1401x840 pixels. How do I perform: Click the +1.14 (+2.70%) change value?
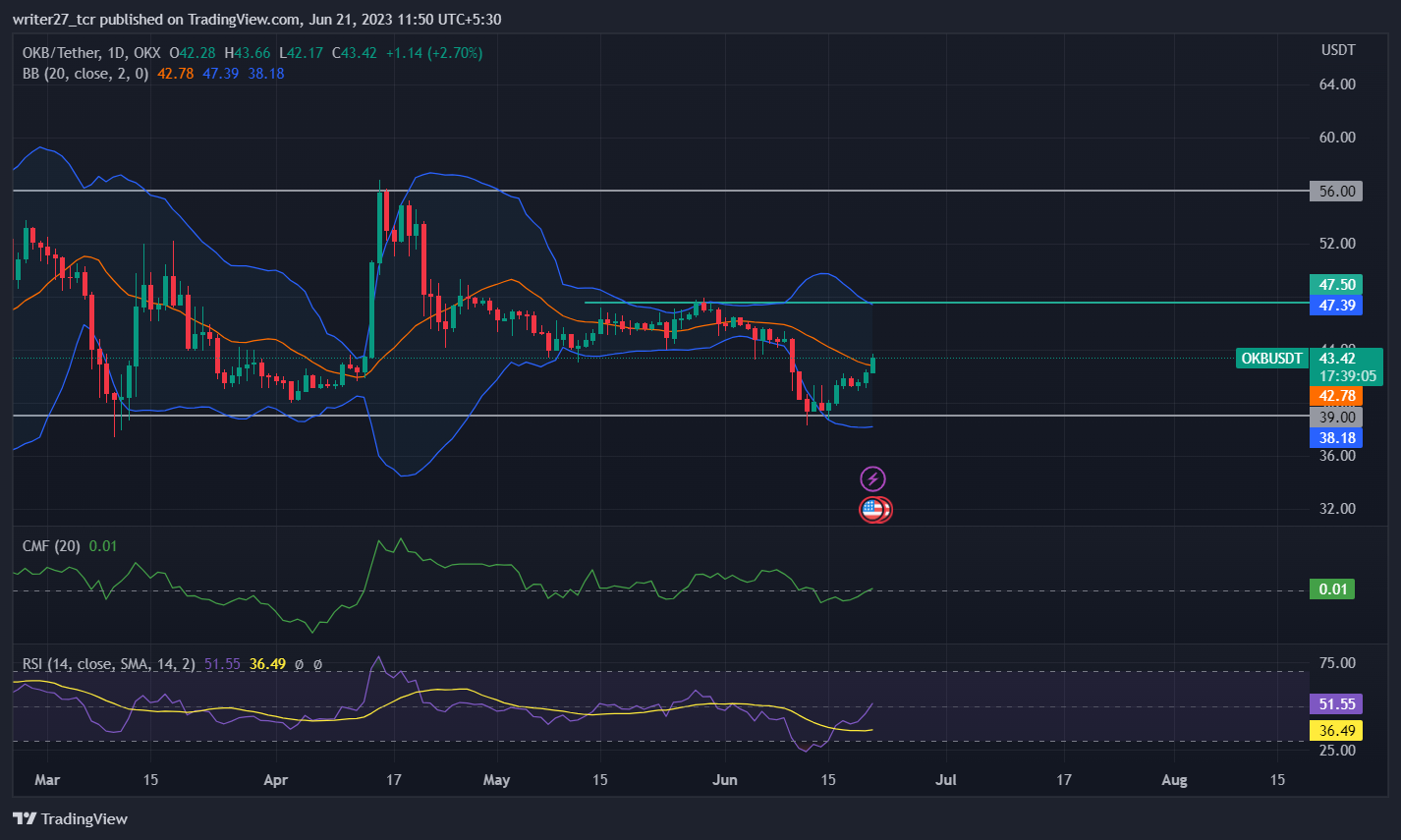pos(434,53)
